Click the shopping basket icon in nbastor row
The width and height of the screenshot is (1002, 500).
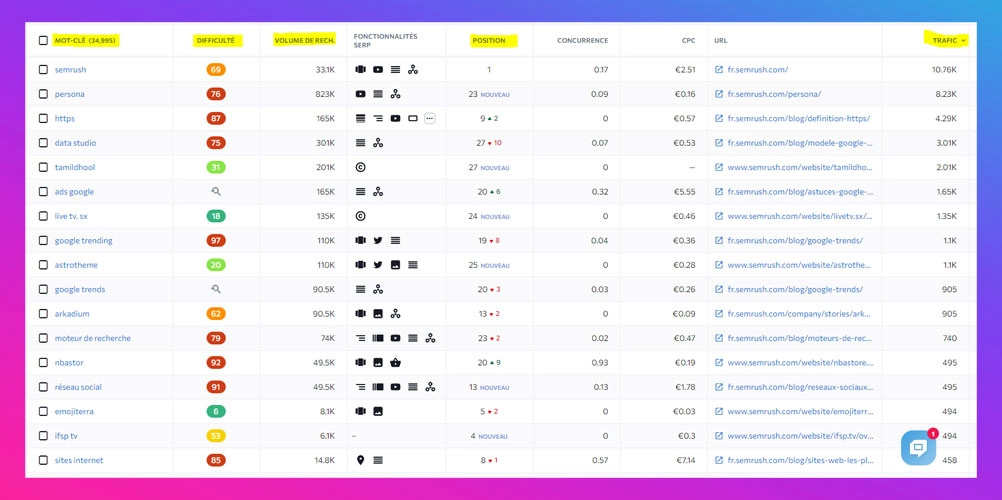point(396,363)
